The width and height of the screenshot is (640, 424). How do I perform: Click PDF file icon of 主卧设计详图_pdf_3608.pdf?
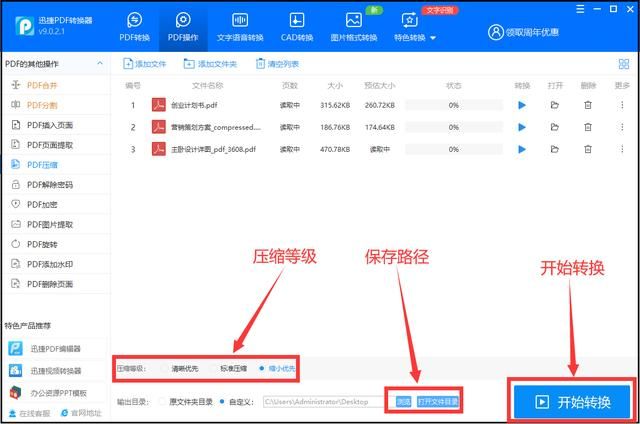158,149
